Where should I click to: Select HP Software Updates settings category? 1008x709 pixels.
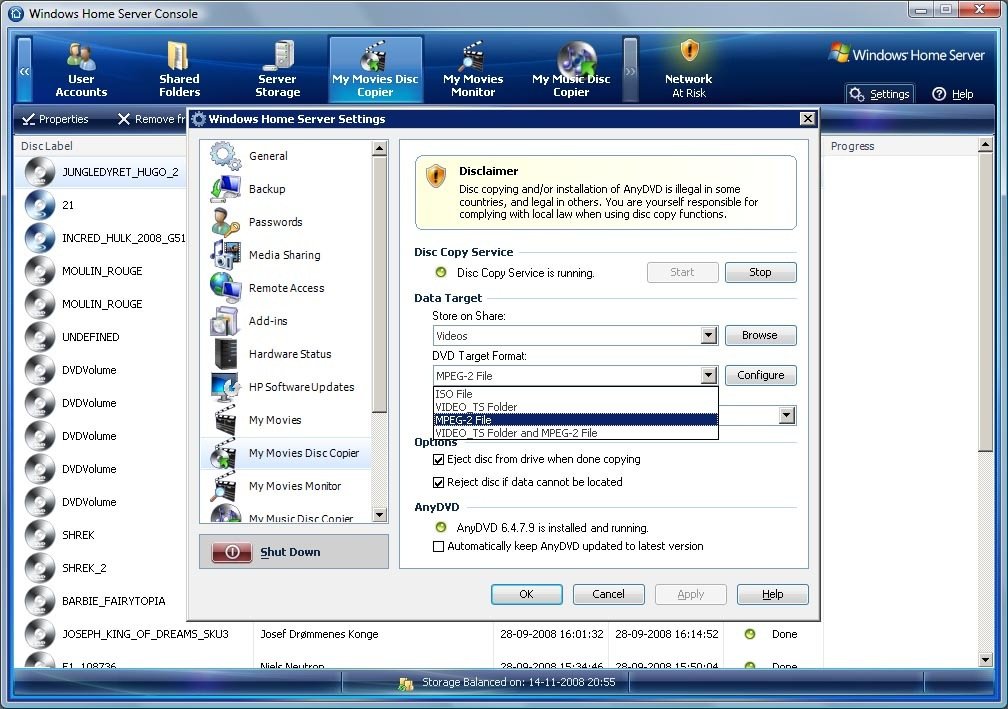pyautogui.click(x=285, y=387)
